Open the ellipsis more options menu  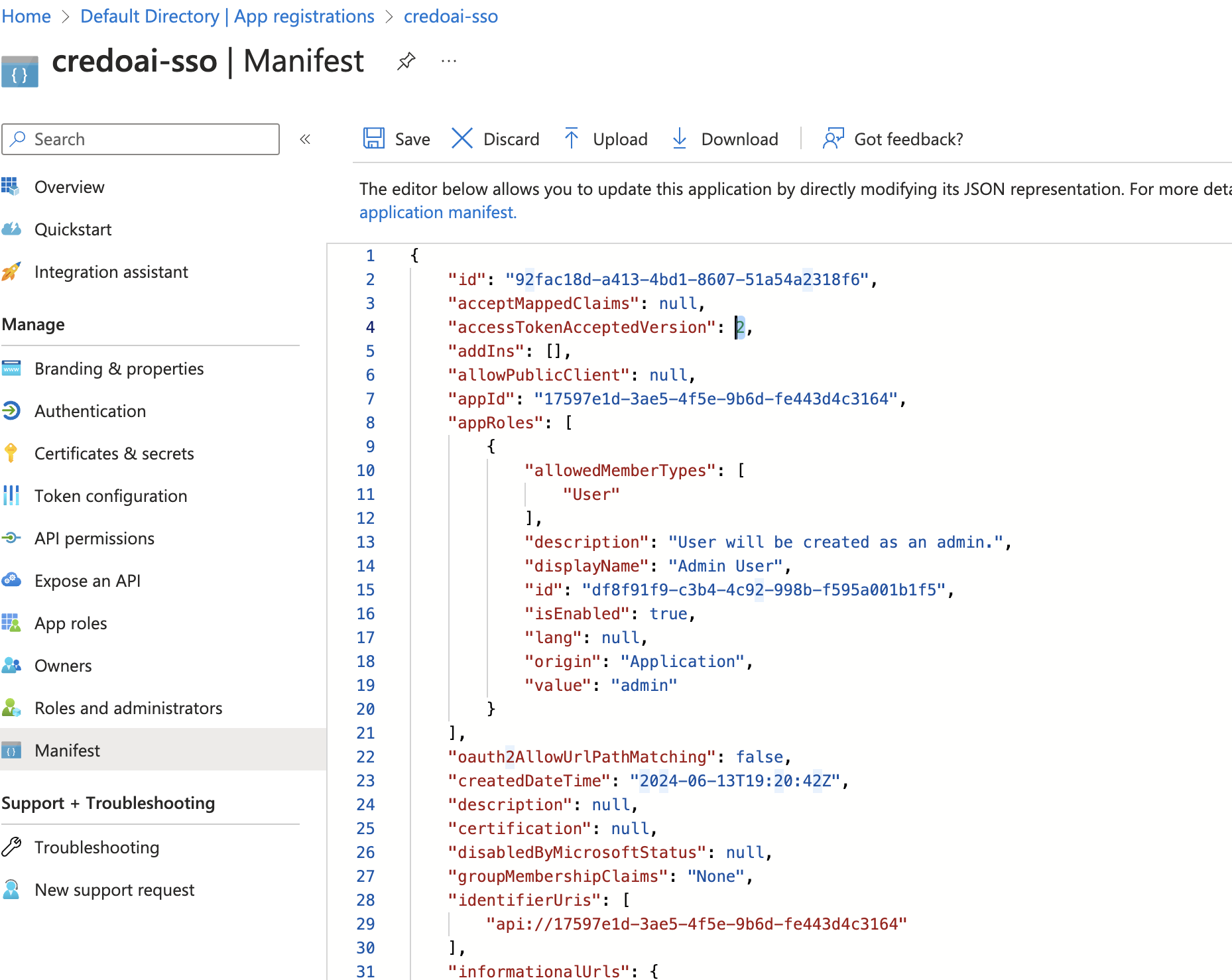[449, 62]
